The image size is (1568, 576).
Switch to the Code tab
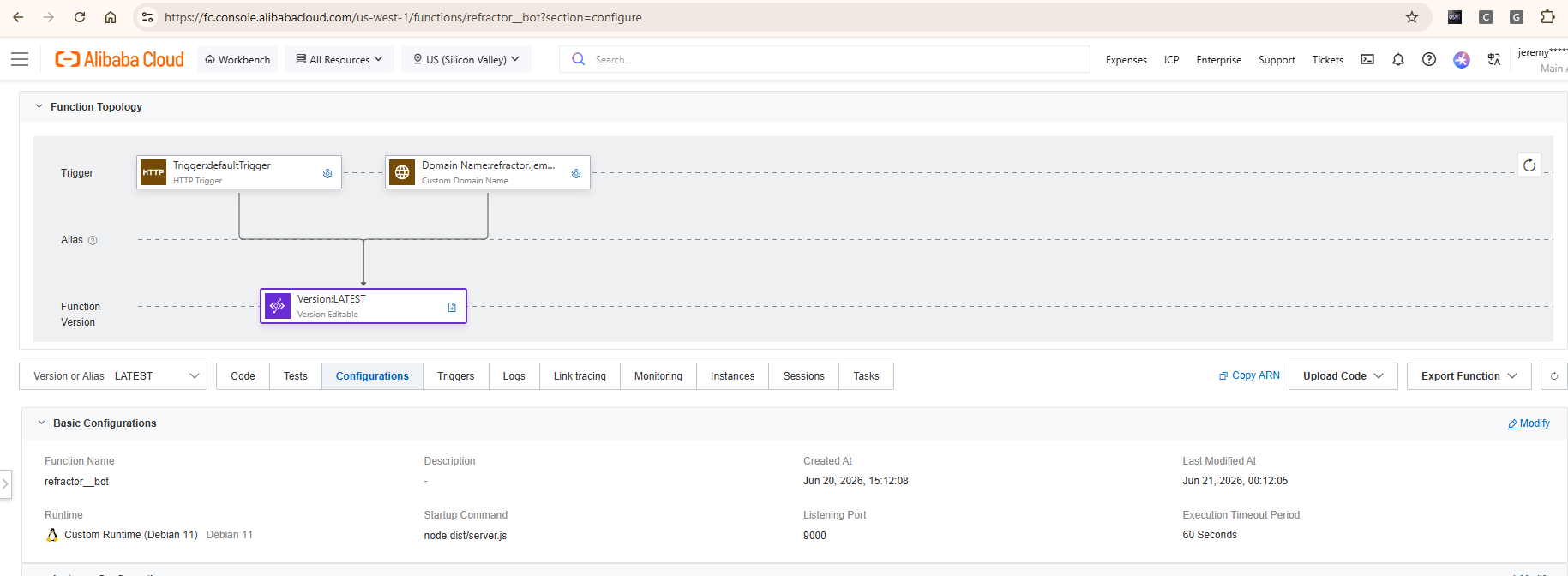pyautogui.click(x=243, y=376)
